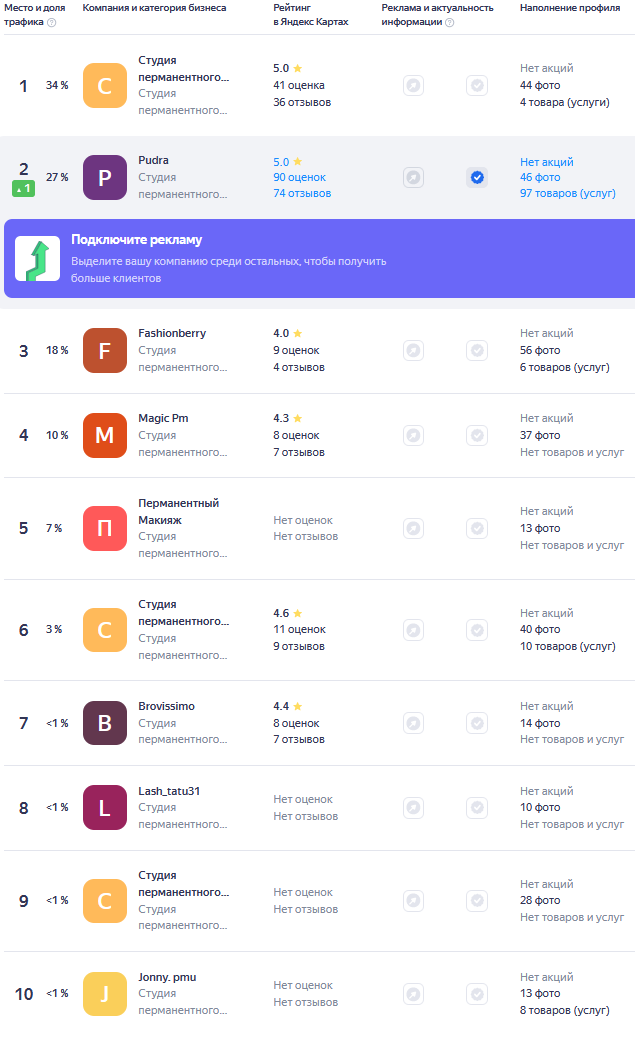635x1040 pixels.
Task: Click the red 'П' avatar of Перманентный Макияж
Action: [x=105, y=529]
